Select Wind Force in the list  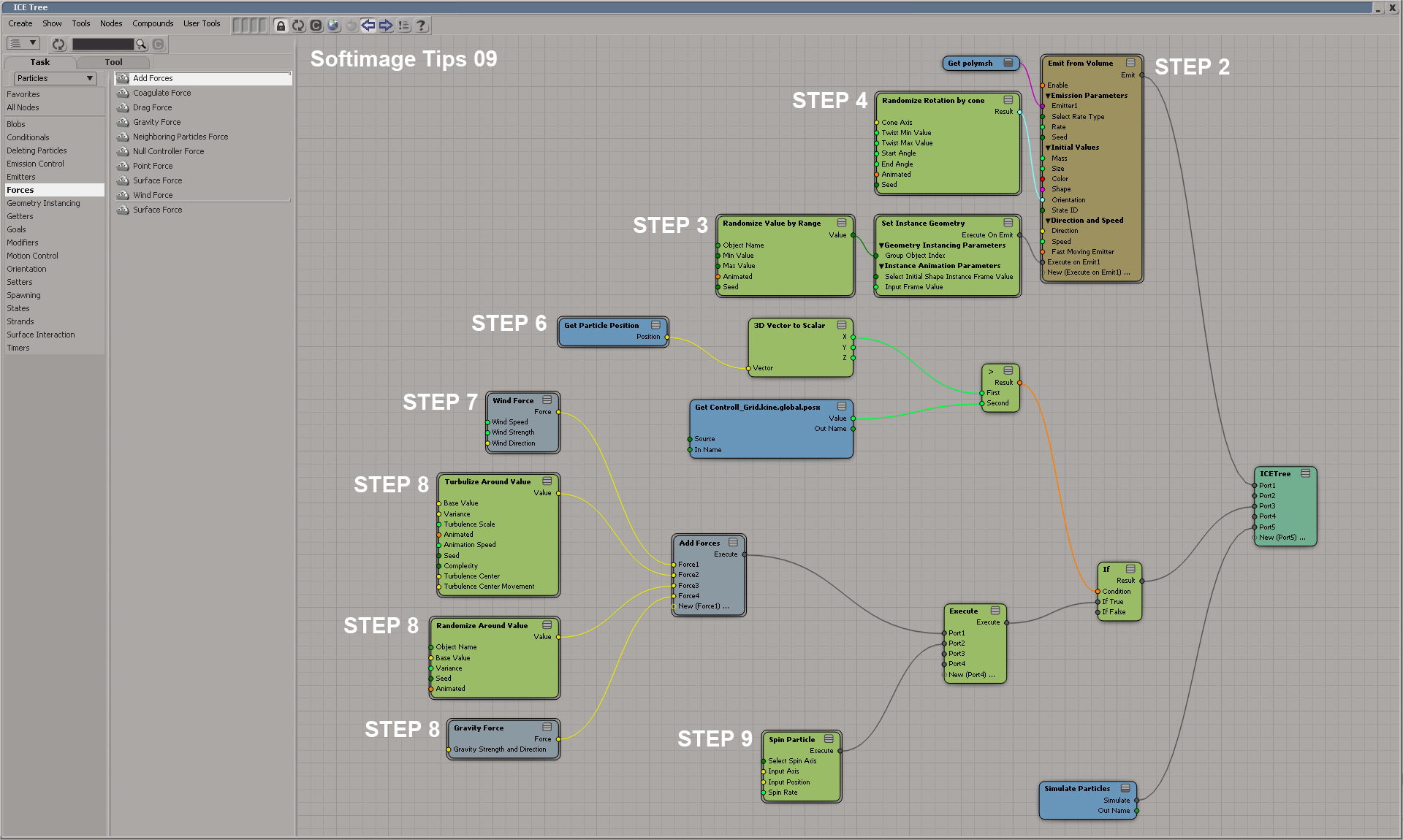[153, 195]
